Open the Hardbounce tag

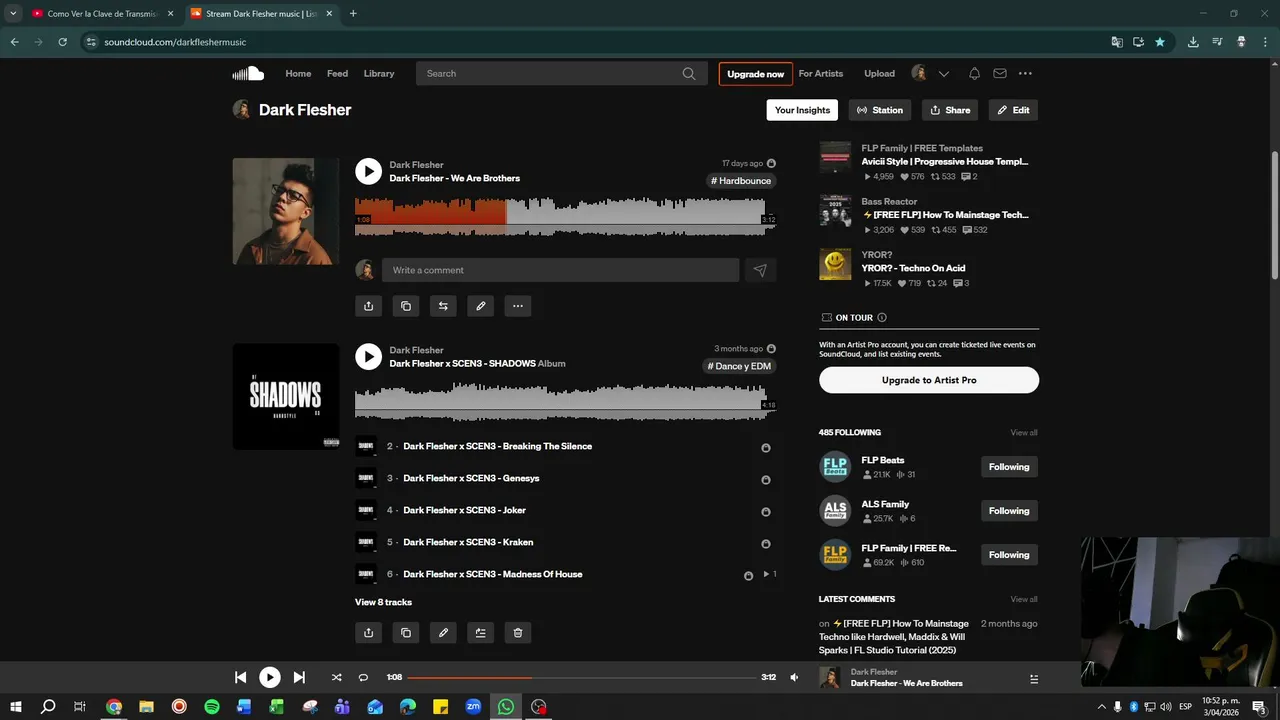741,181
